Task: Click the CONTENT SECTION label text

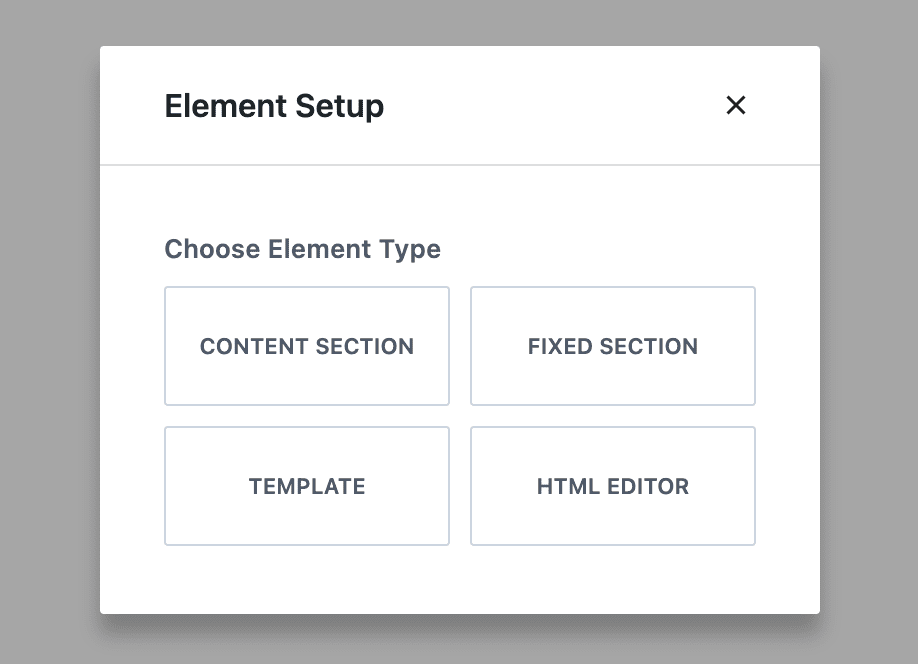Action: tap(307, 346)
